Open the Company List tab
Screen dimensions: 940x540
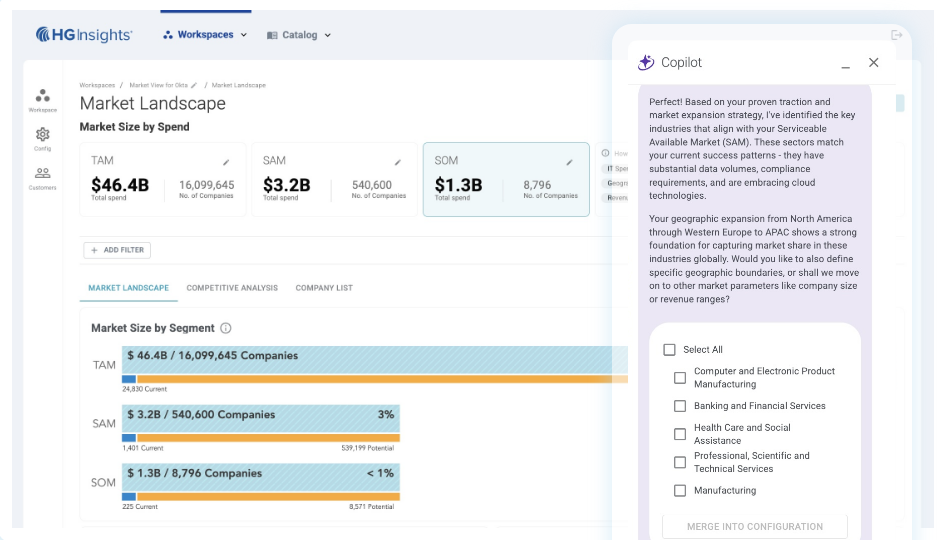324,288
